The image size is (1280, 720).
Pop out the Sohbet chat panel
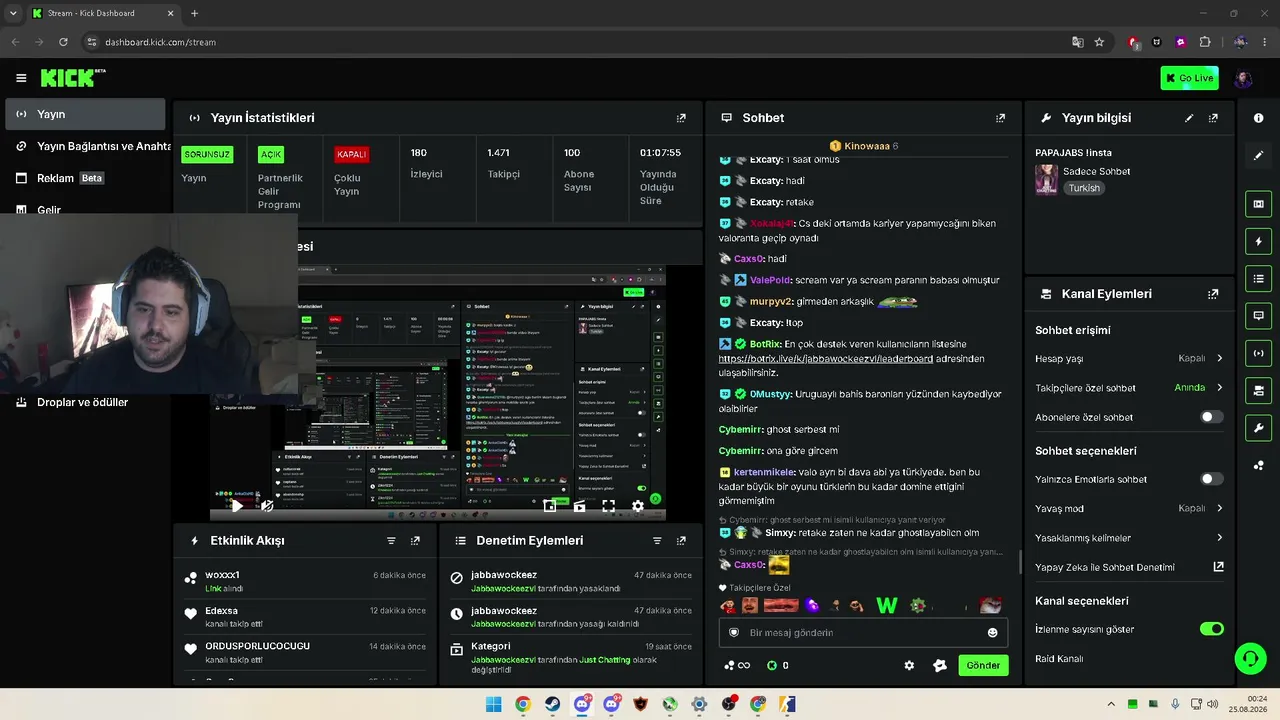coord(1000,118)
